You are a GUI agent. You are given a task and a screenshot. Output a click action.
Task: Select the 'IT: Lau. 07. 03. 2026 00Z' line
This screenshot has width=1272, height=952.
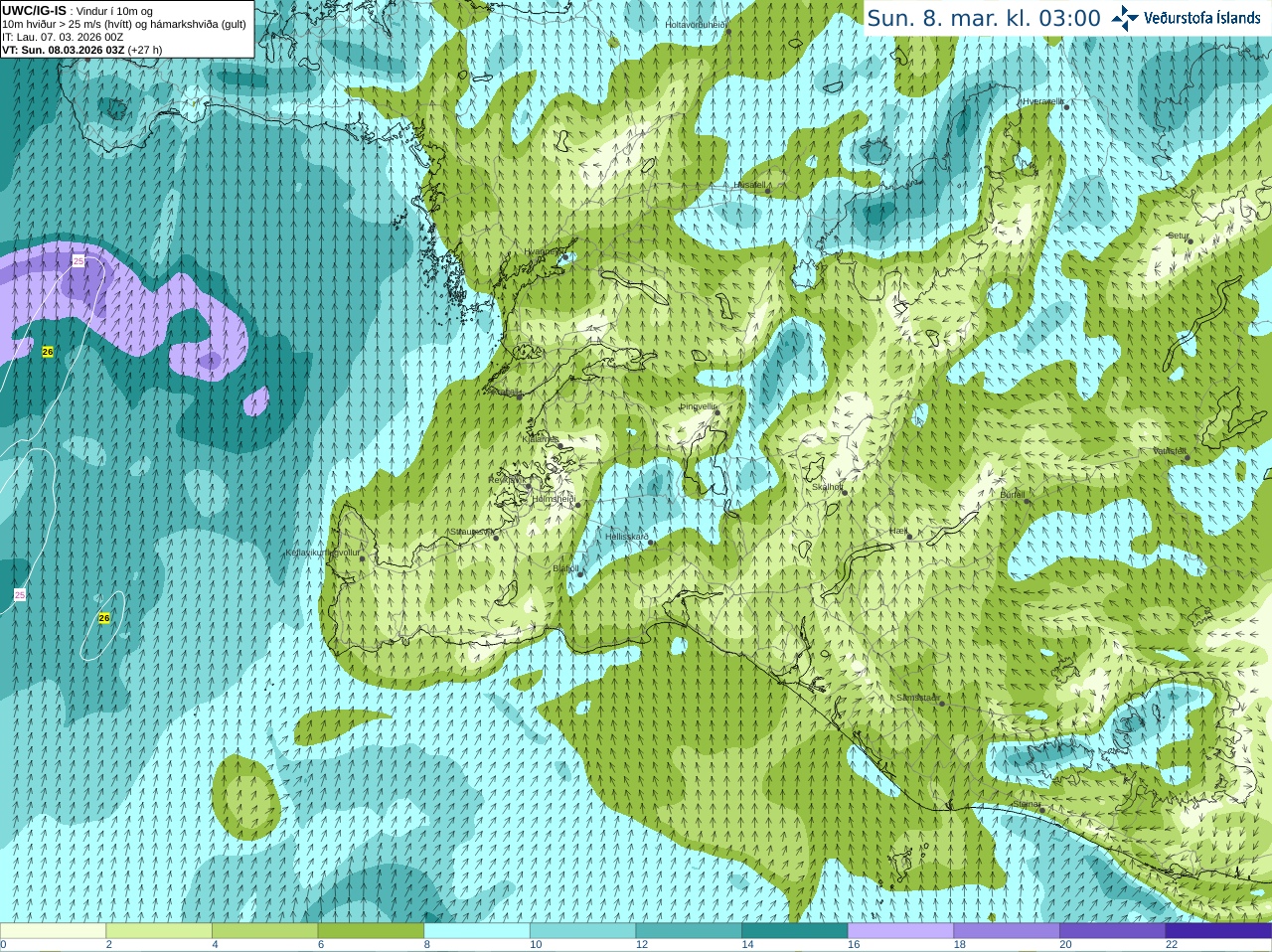[x=63, y=37]
